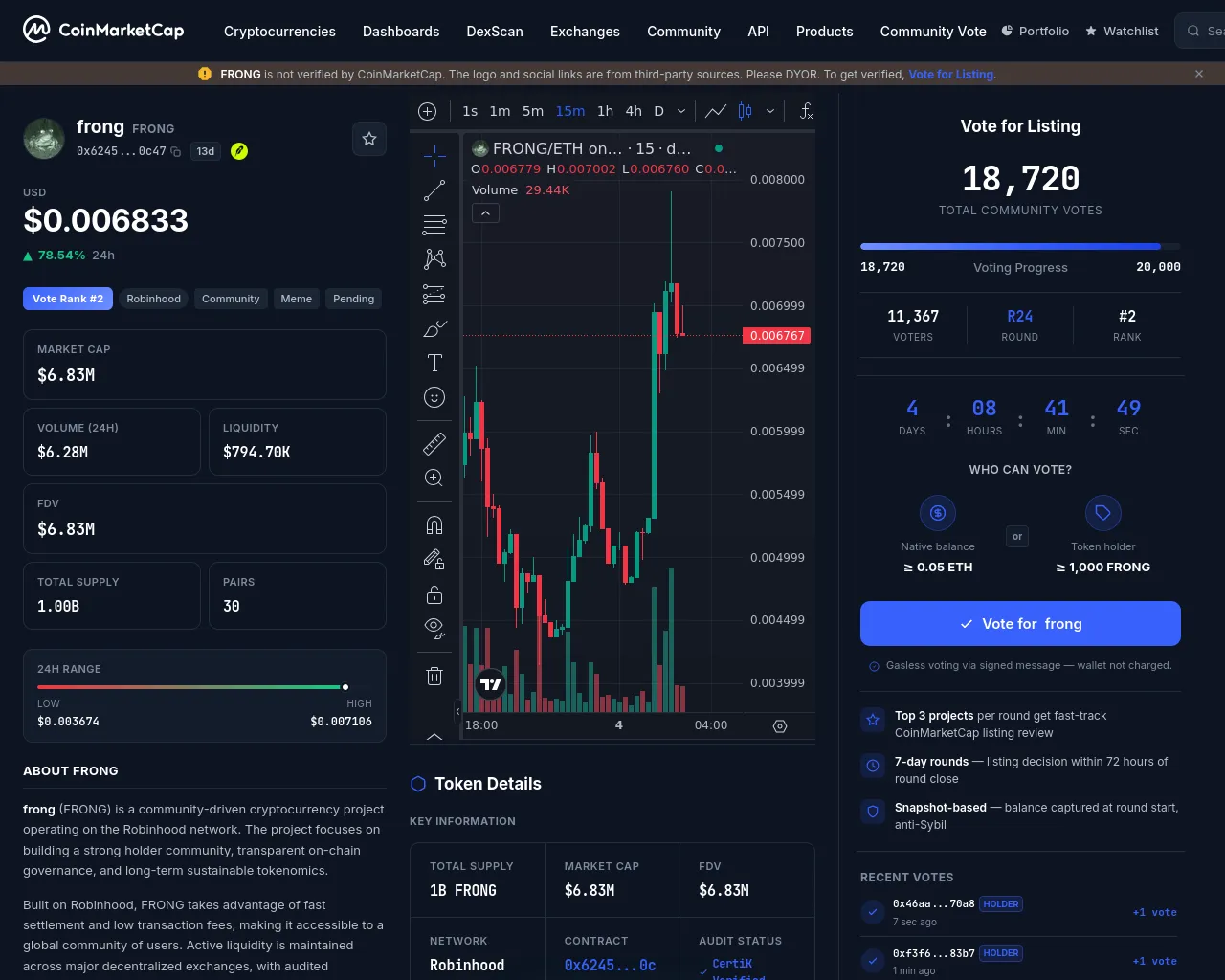Screen dimensions: 1225x980
Task: Open the candlestick chart type icon
Action: pos(745,111)
